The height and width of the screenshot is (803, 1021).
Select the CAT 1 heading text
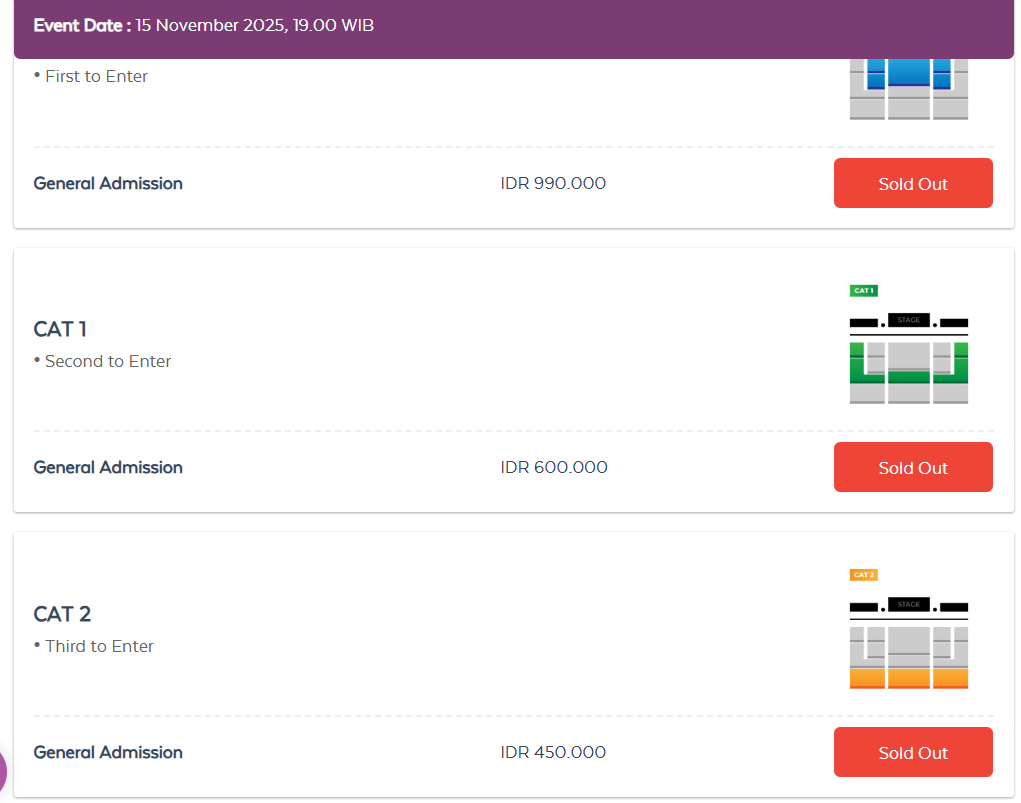pos(60,330)
